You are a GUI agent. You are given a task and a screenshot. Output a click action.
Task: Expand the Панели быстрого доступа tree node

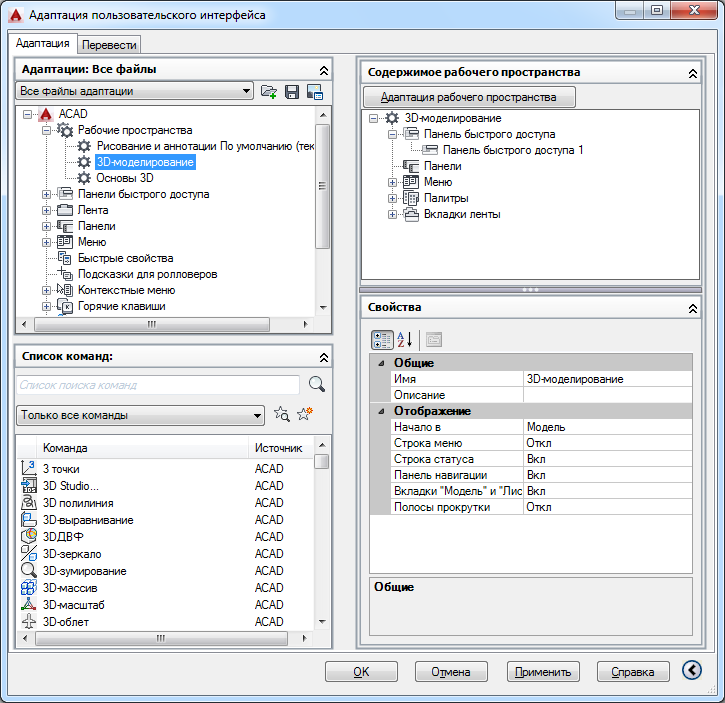click(46, 194)
